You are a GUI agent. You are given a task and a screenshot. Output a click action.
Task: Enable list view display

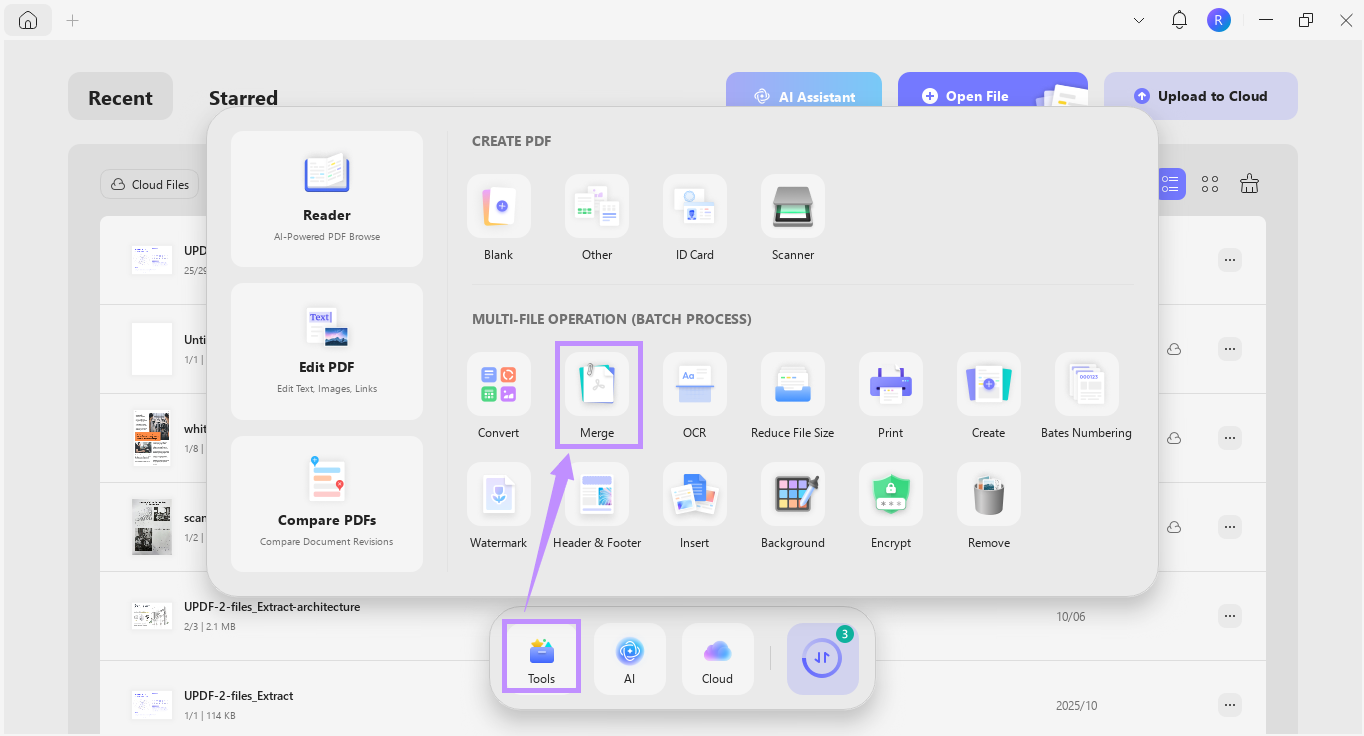click(1170, 183)
